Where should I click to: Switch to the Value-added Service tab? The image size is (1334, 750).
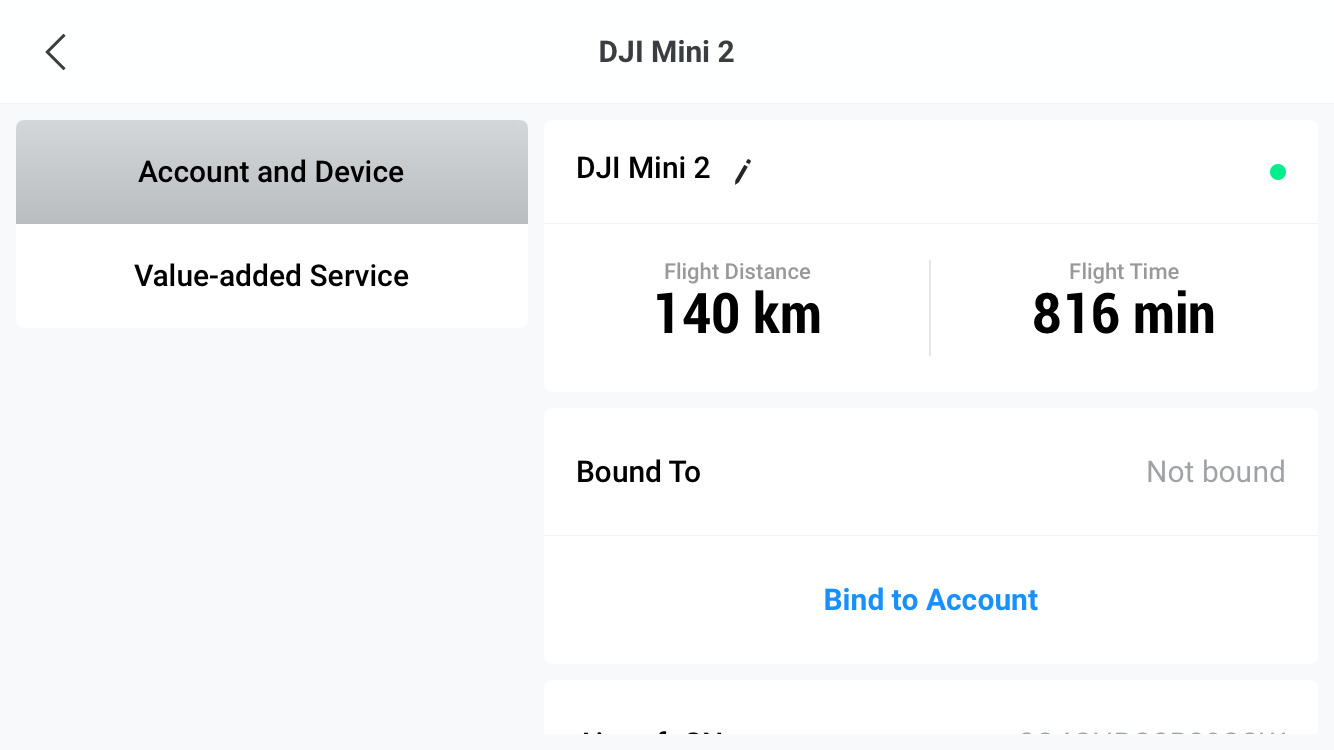[x=271, y=276]
